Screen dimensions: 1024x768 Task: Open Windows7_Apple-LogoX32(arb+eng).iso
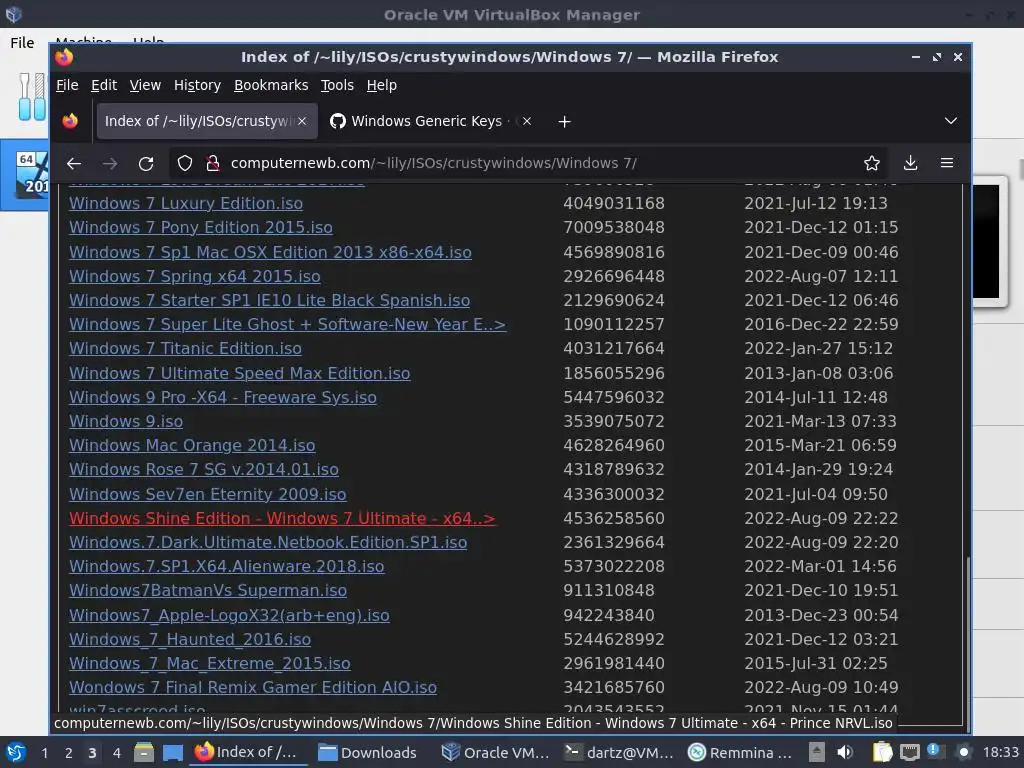pyautogui.click(x=229, y=615)
